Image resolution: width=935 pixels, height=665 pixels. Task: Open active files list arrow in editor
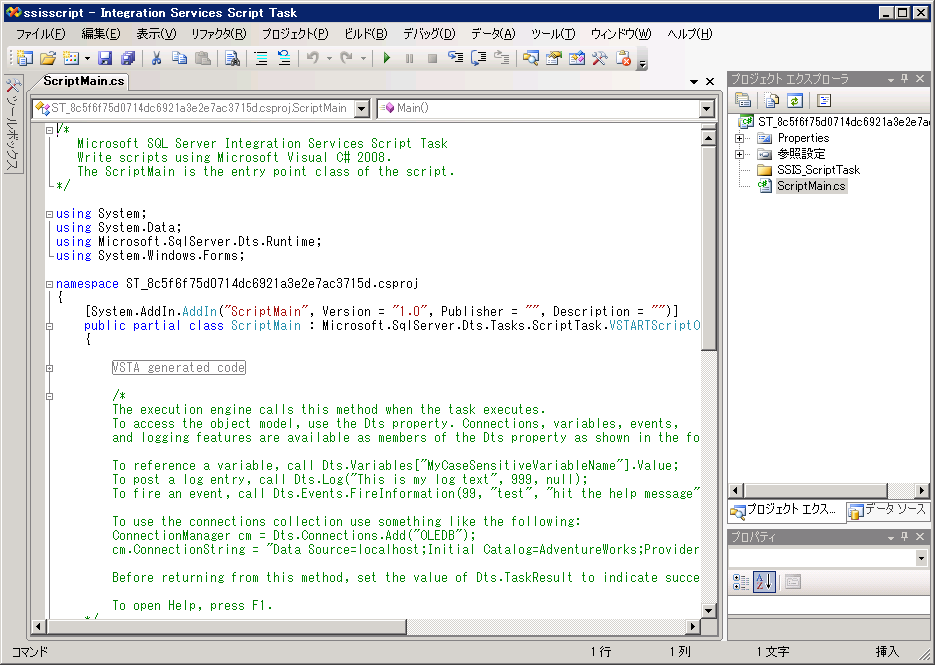coord(693,82)
